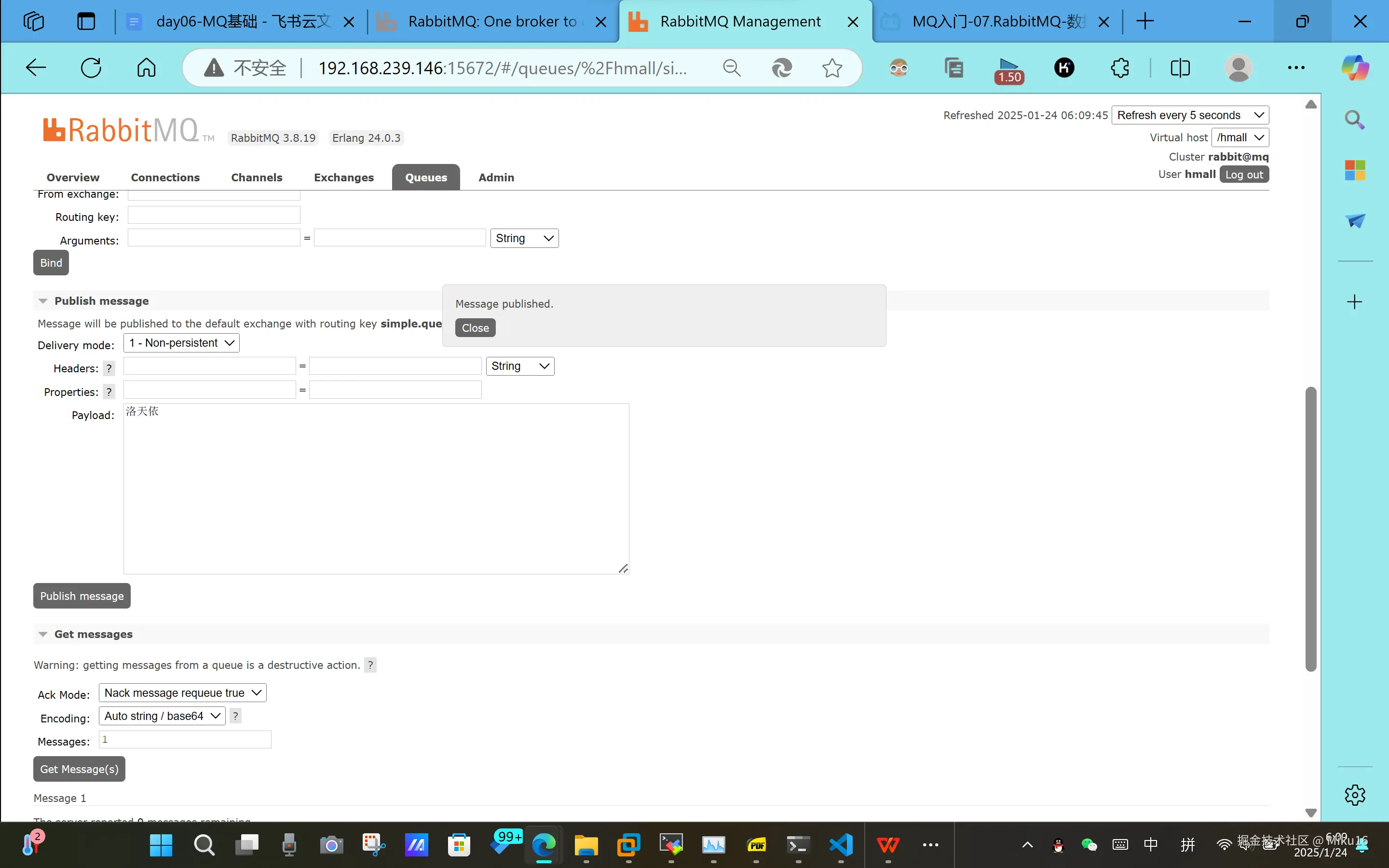Open the Delivery mode dropdown
This screenshot has width=1389, height=868.
click(181, 343)
